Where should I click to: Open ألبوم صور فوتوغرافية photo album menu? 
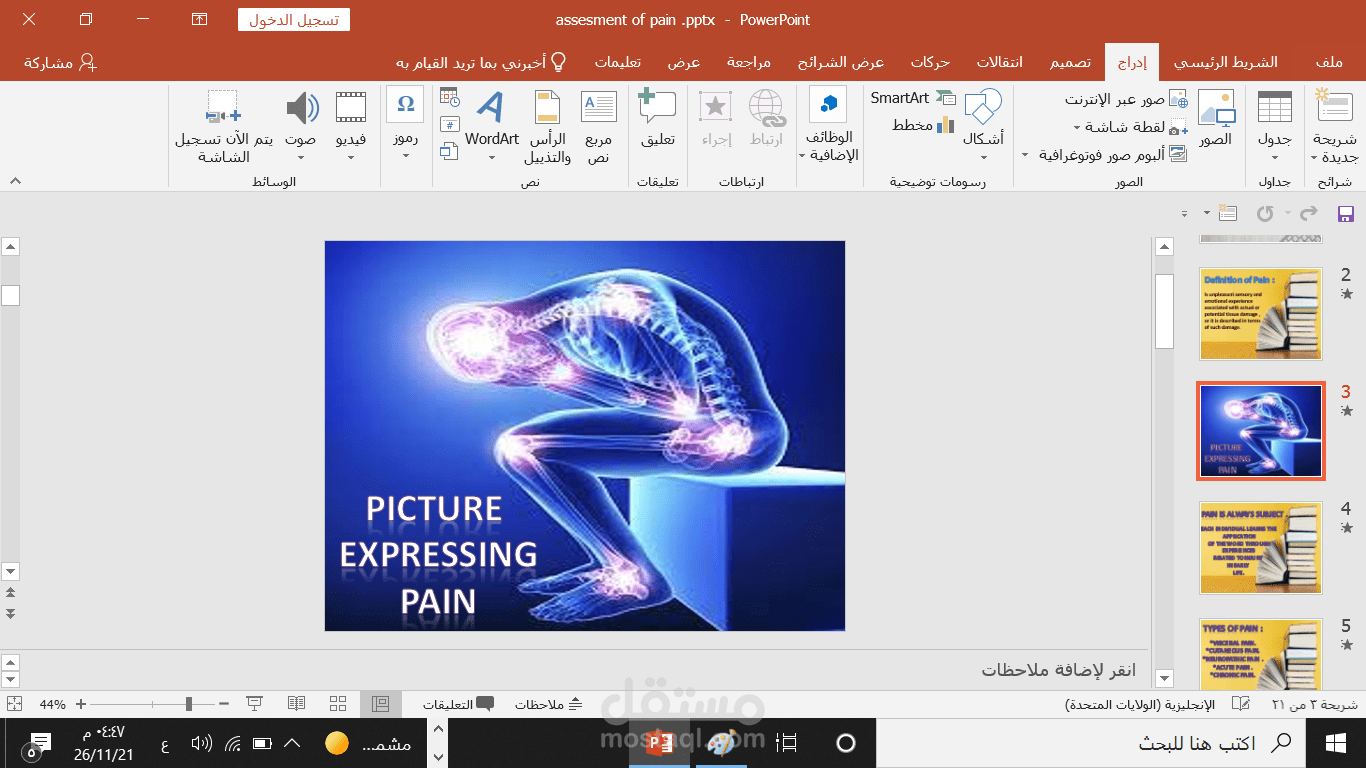[x=1104, y=155]
